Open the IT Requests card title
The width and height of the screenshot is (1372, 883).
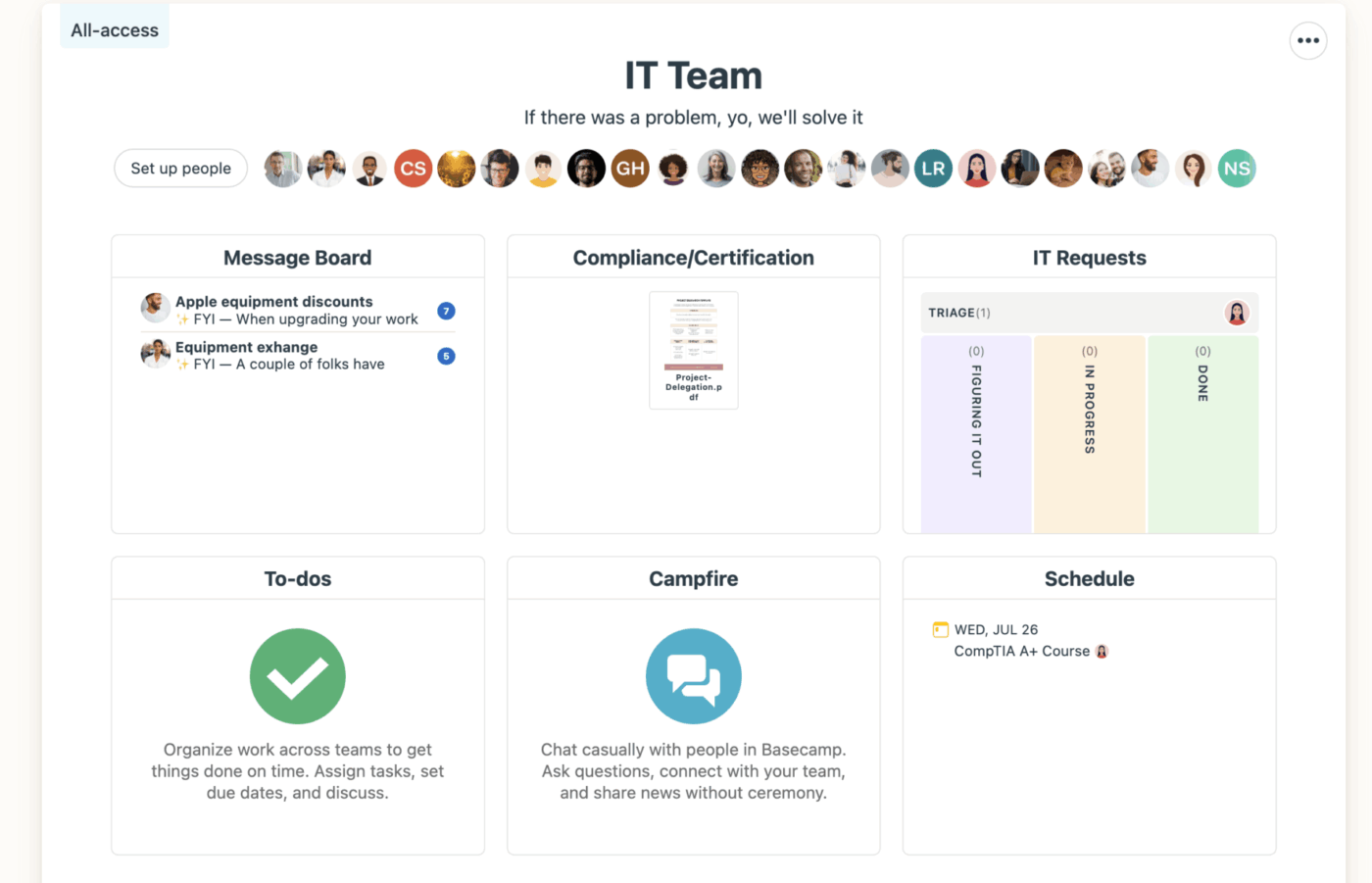pyautogui.click(x=1089, y=258)
